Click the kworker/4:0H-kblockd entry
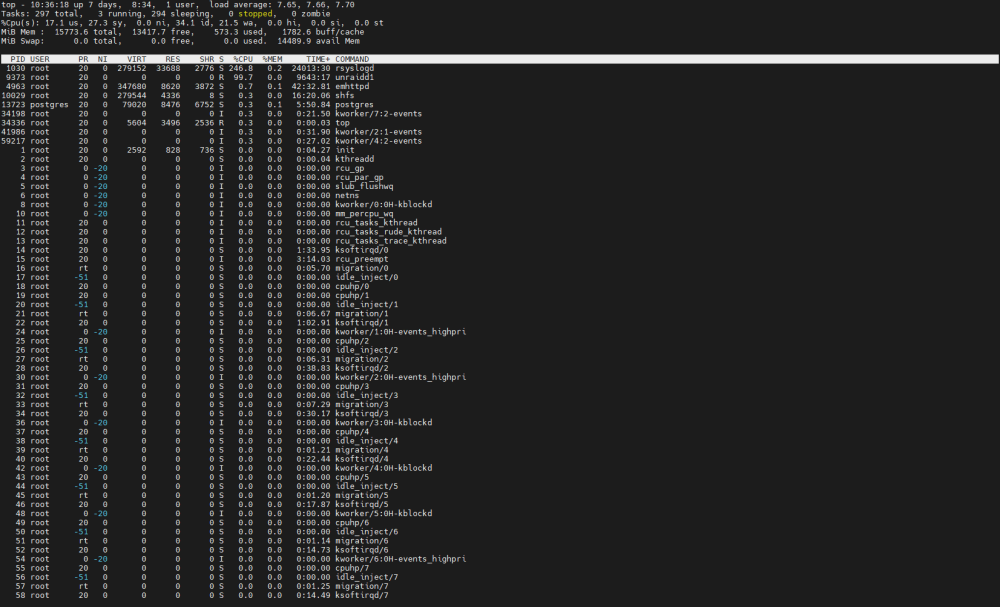1000x607 pixels. click(384, 468)
